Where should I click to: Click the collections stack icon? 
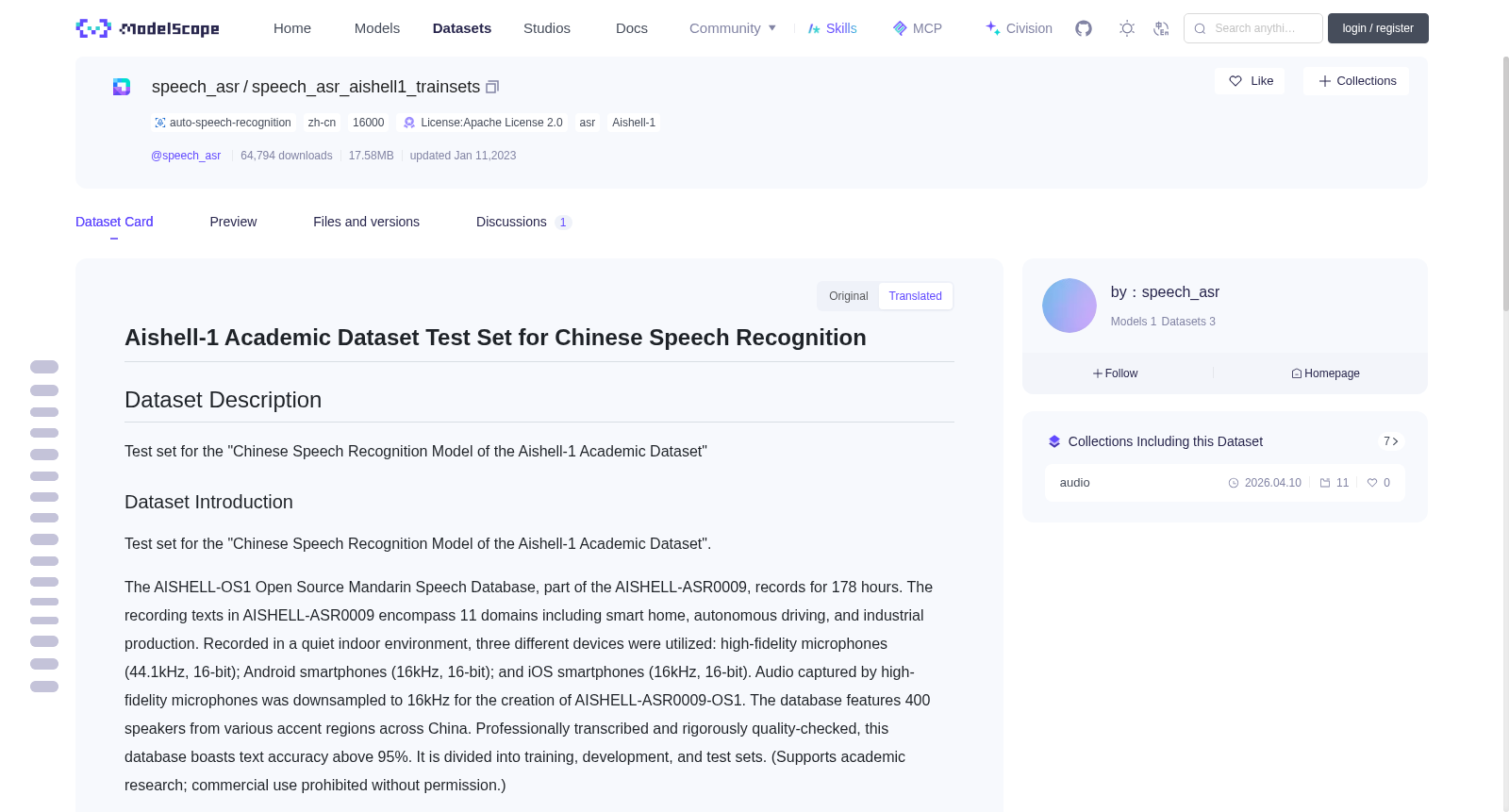click(1054, 441)
